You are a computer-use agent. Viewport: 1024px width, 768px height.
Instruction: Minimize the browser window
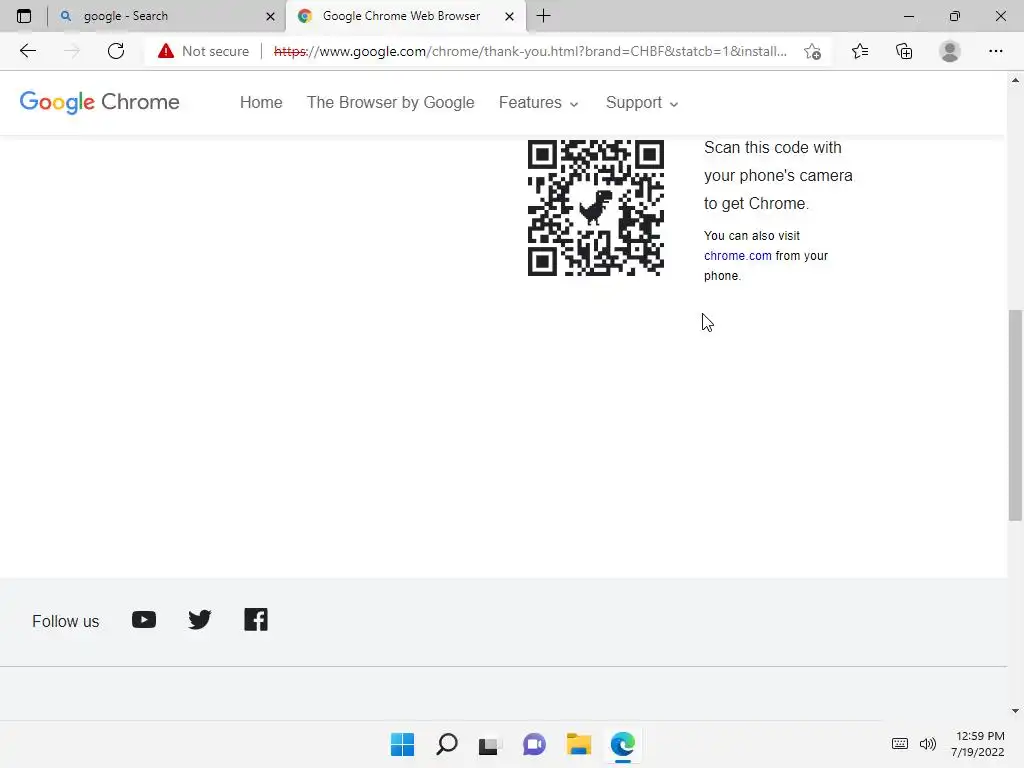tap(908, 16)
